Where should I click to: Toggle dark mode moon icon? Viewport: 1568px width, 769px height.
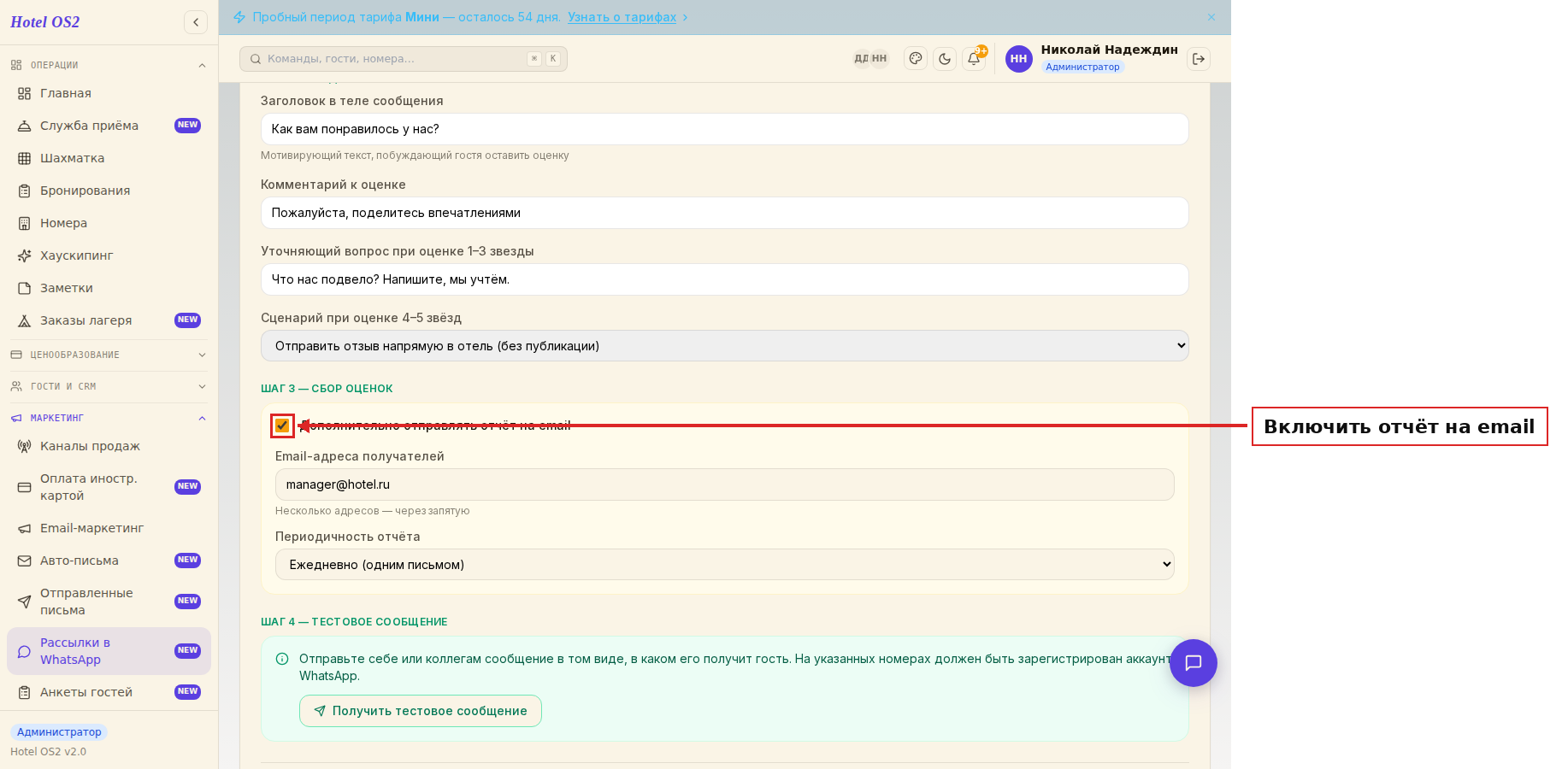click(945, 59)
